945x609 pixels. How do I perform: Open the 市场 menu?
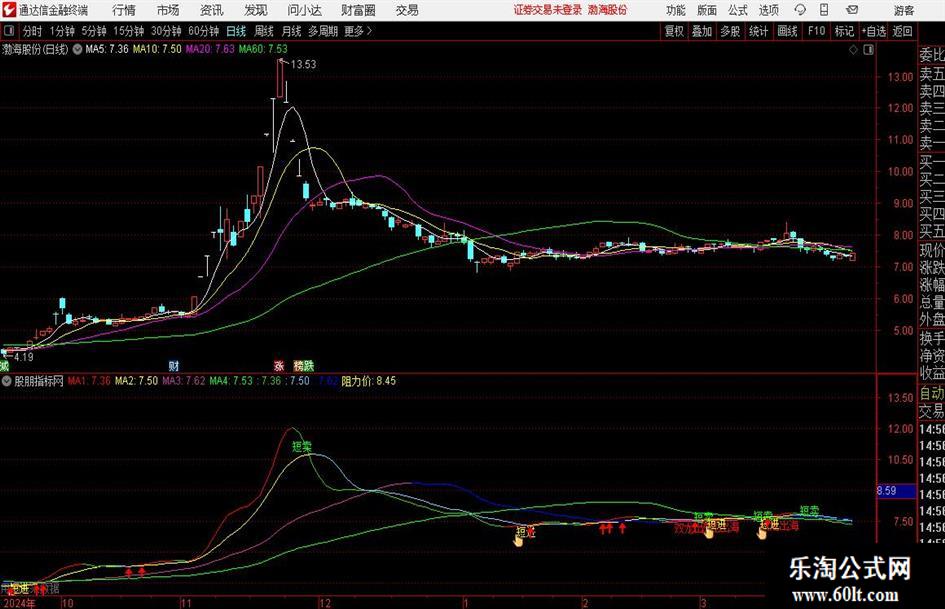click(168, 10)
